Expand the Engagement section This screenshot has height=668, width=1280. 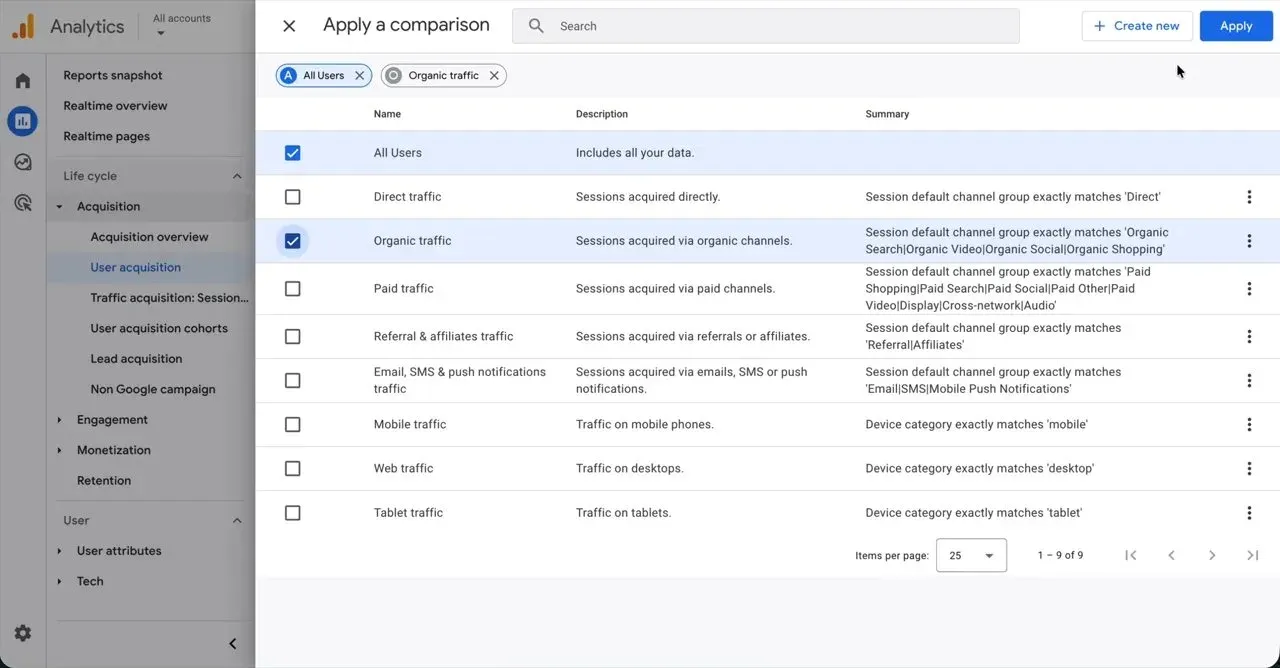[x=112, y=420]
